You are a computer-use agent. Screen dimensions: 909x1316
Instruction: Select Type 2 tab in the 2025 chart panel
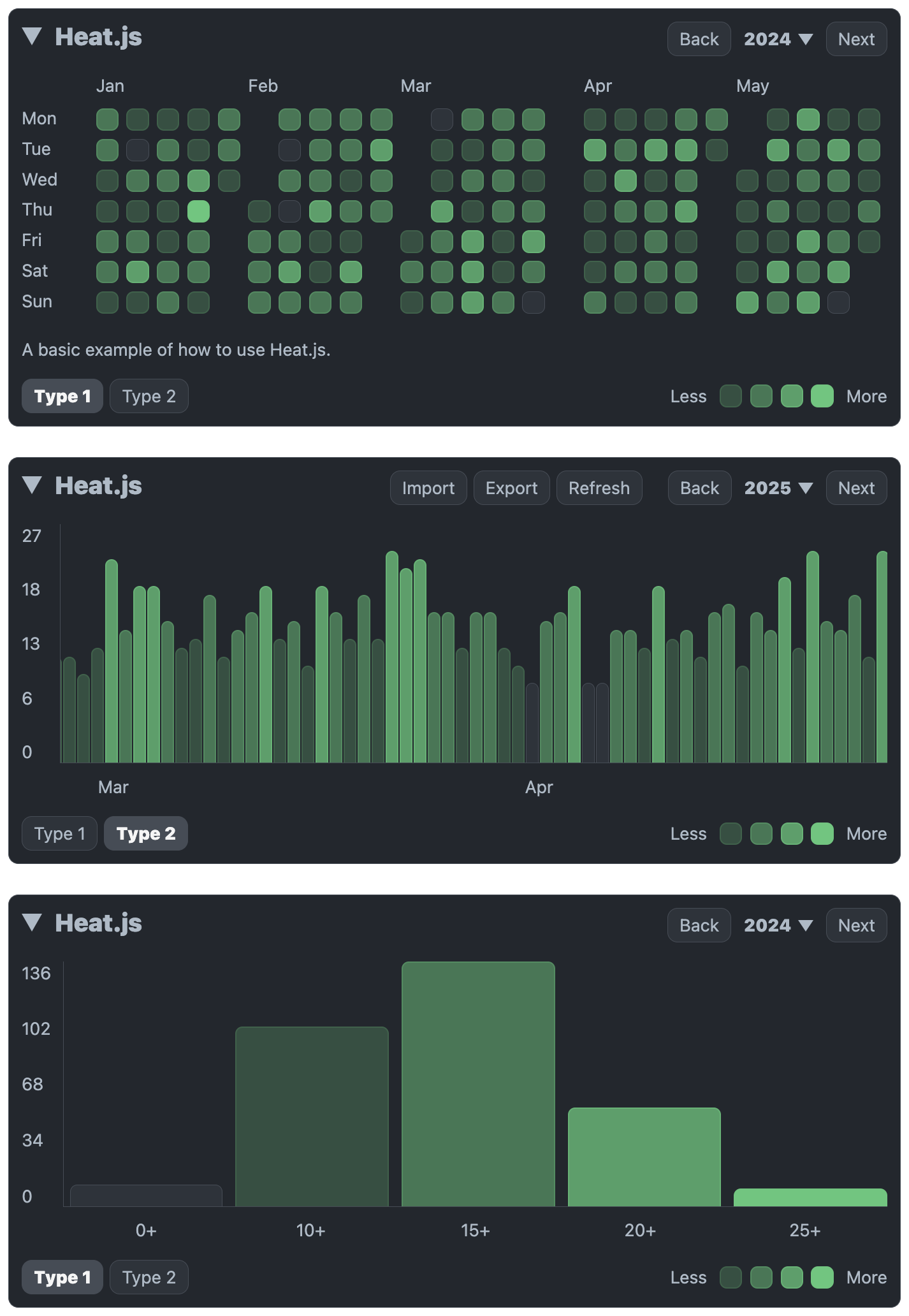point(146,833)
